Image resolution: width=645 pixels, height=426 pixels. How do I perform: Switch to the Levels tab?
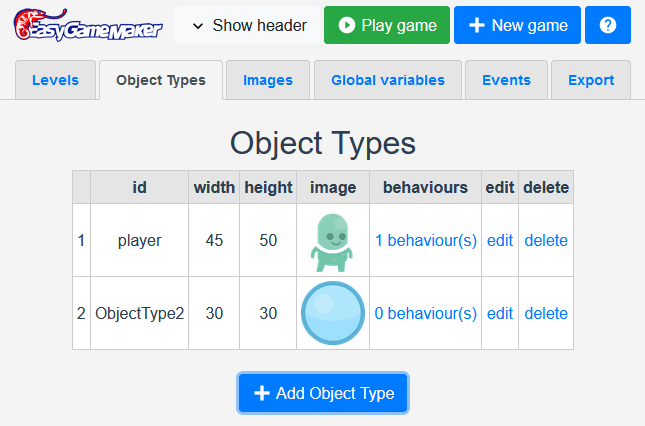coord(55,80)
